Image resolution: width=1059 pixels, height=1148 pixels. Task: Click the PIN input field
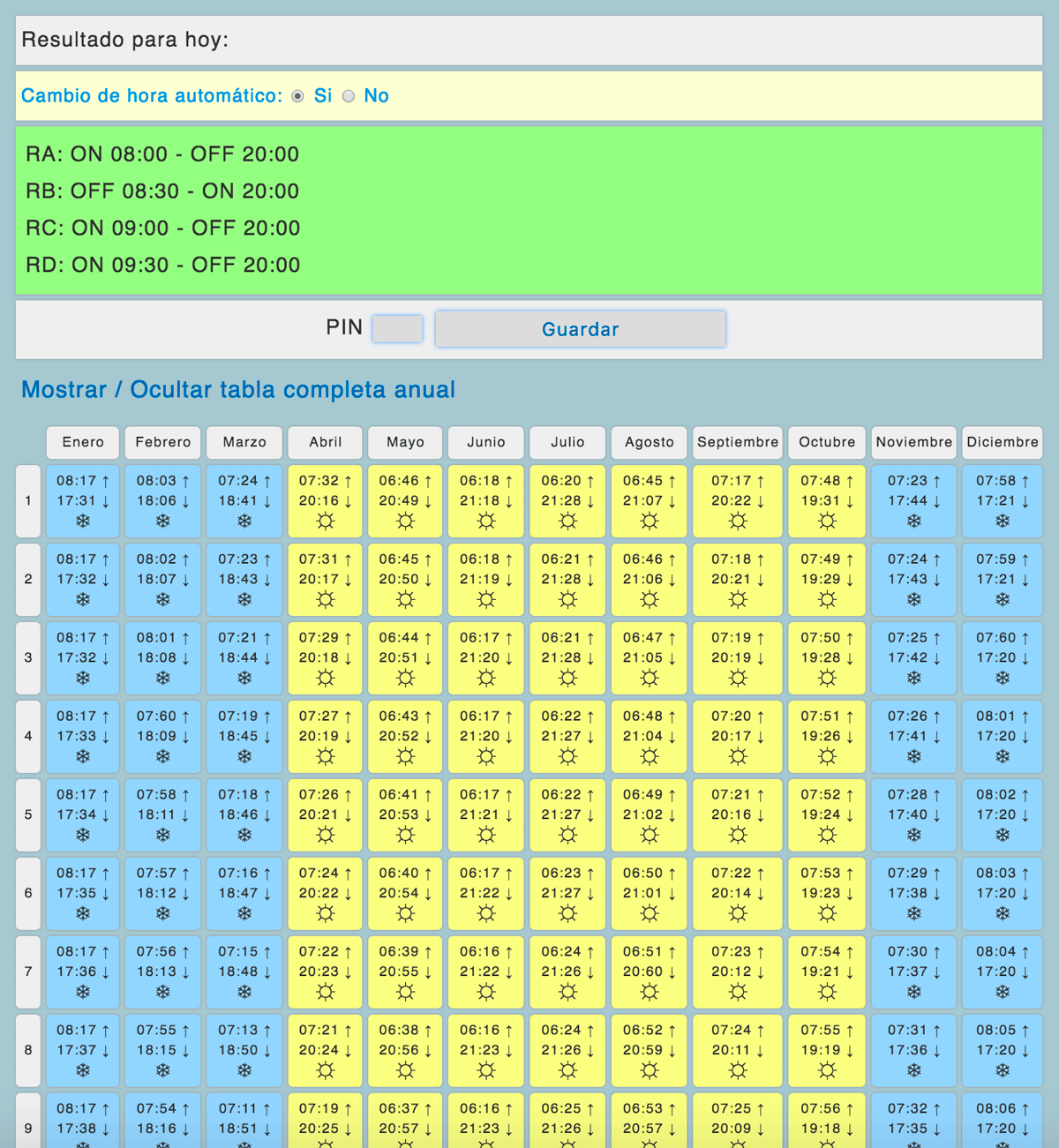397,329
